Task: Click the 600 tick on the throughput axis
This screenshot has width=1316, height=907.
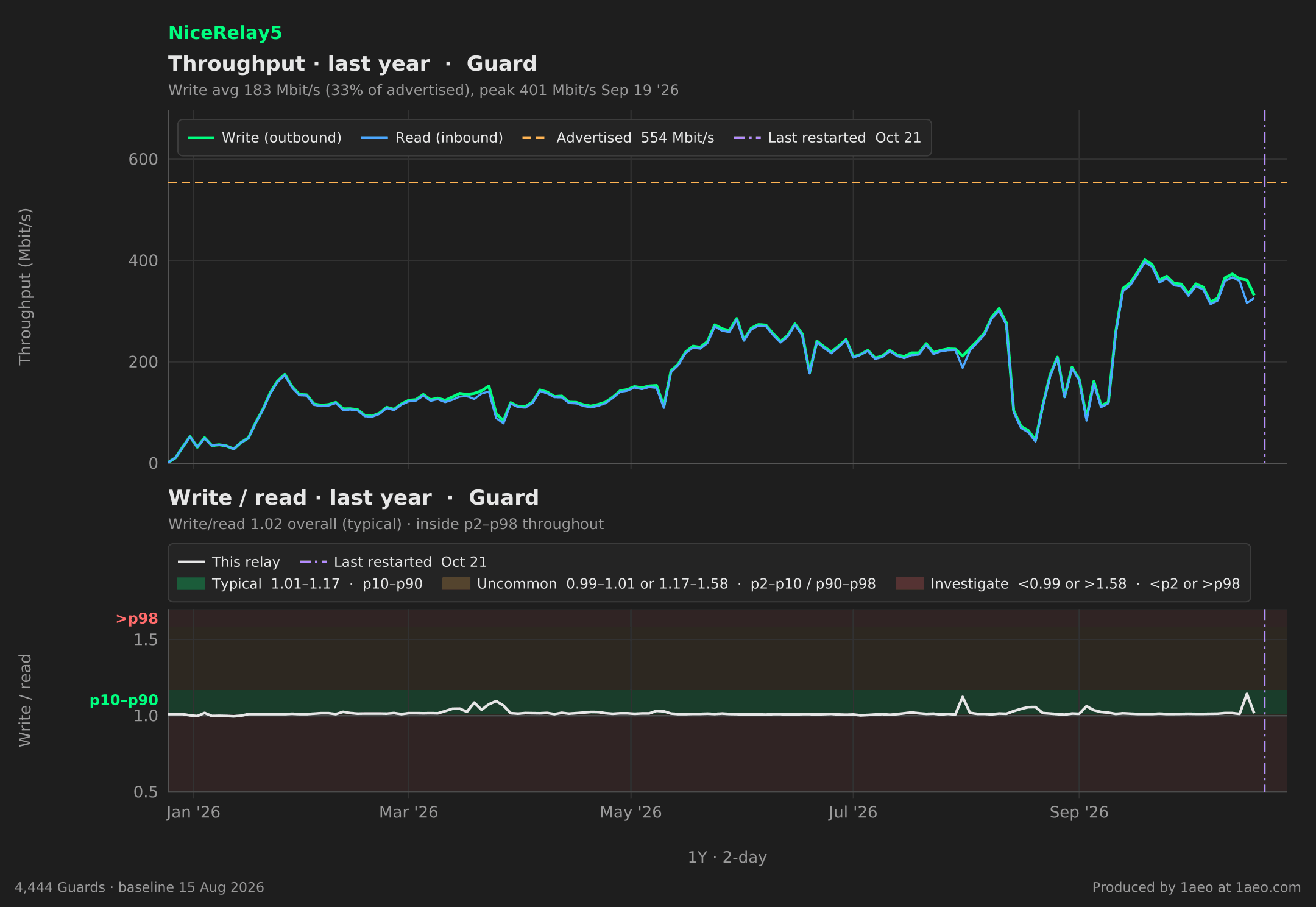Action: coord(143,160)
